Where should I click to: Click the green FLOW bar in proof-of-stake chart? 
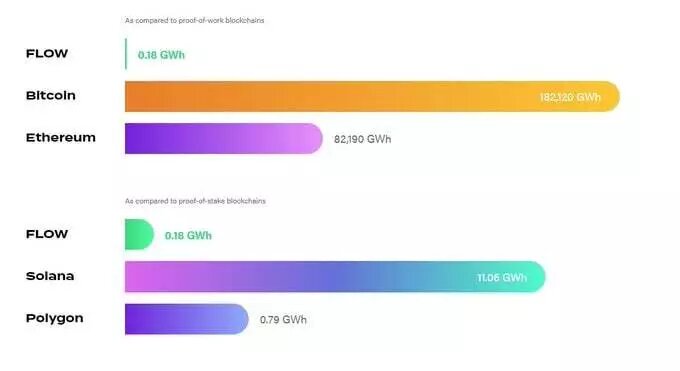click(x=139, y=235)
